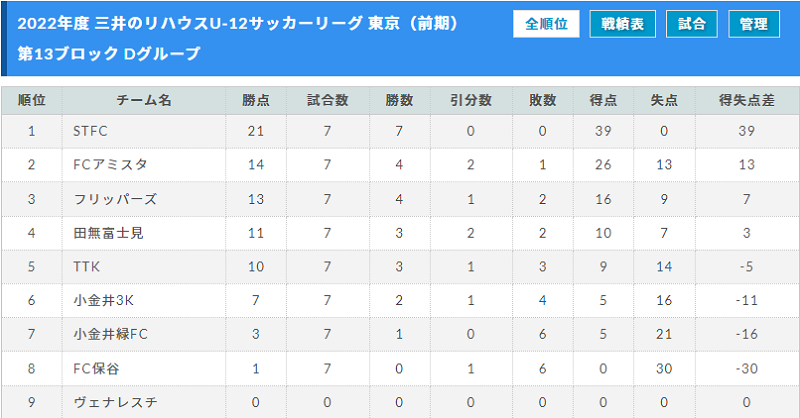The width and height of the screenshot is (800, 418).
Task: Click the 勝点 column header
Action: [256, 100]
